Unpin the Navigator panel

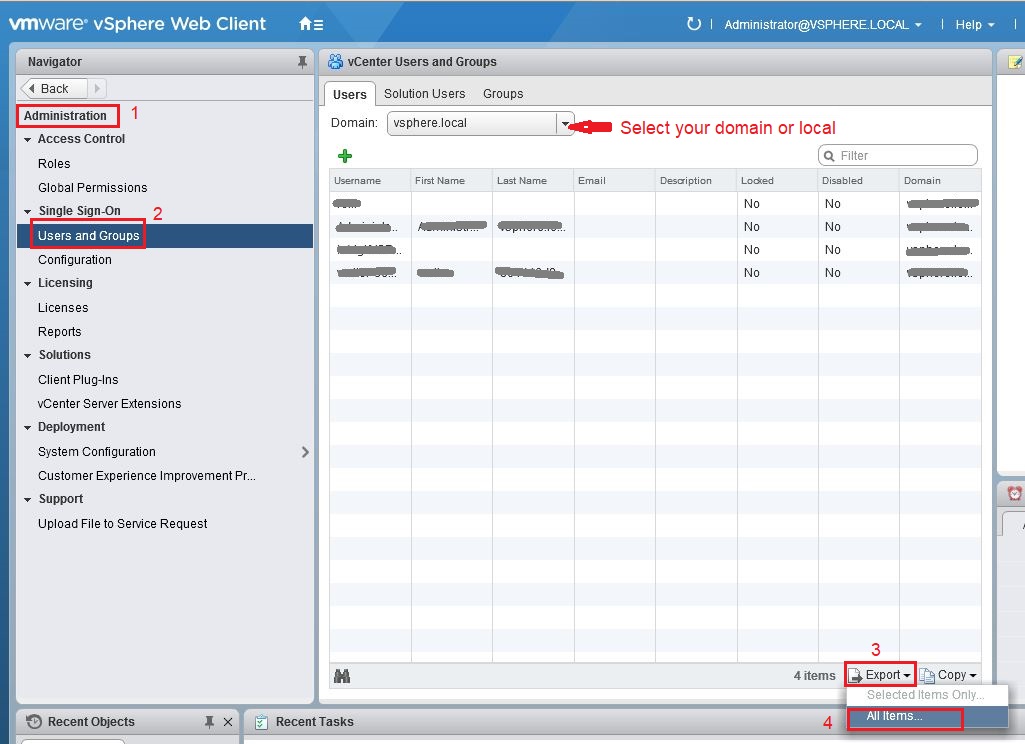click(x=301, y=61)
